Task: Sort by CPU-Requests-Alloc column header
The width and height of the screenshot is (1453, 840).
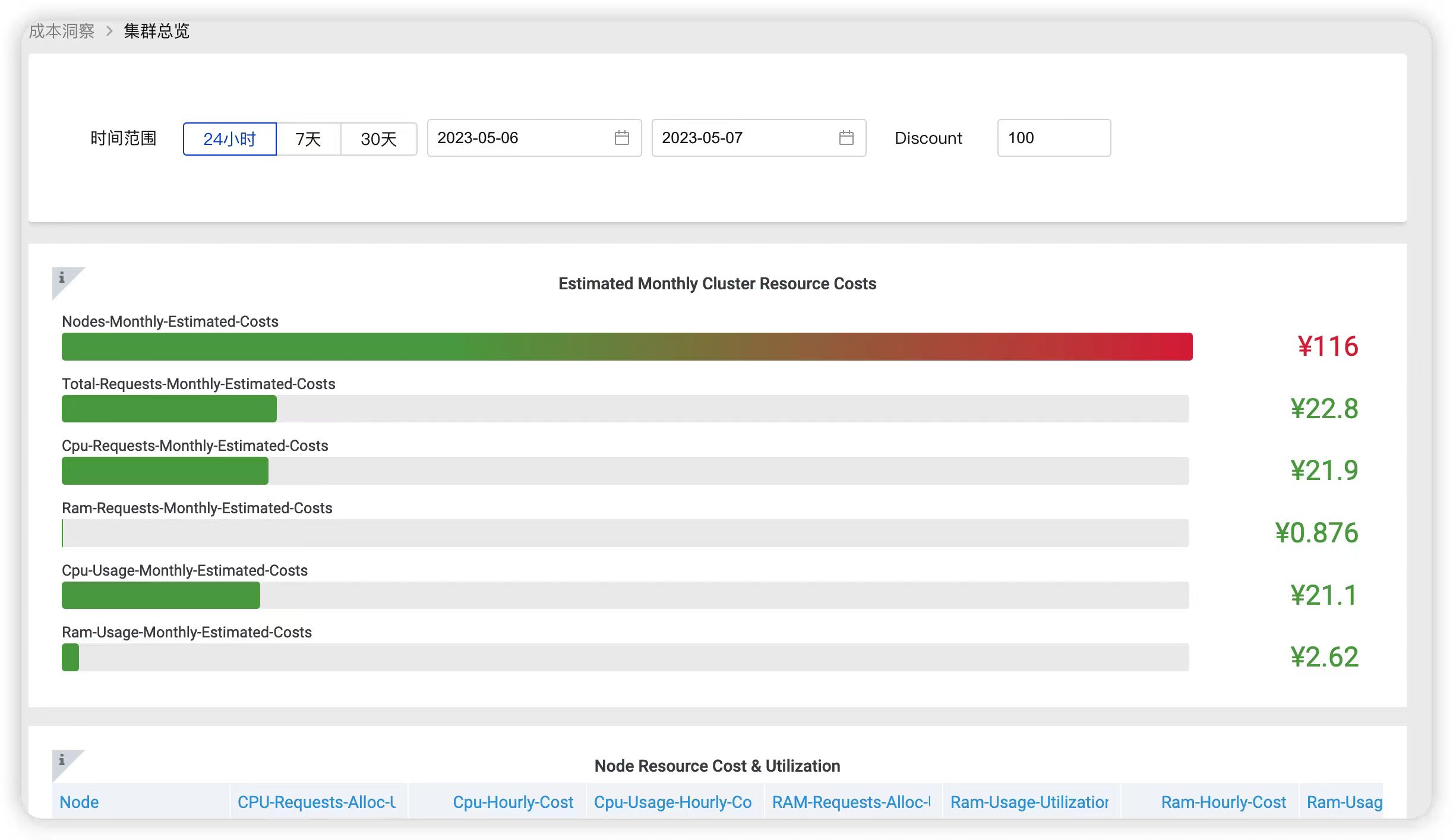Action: (319, 802)
